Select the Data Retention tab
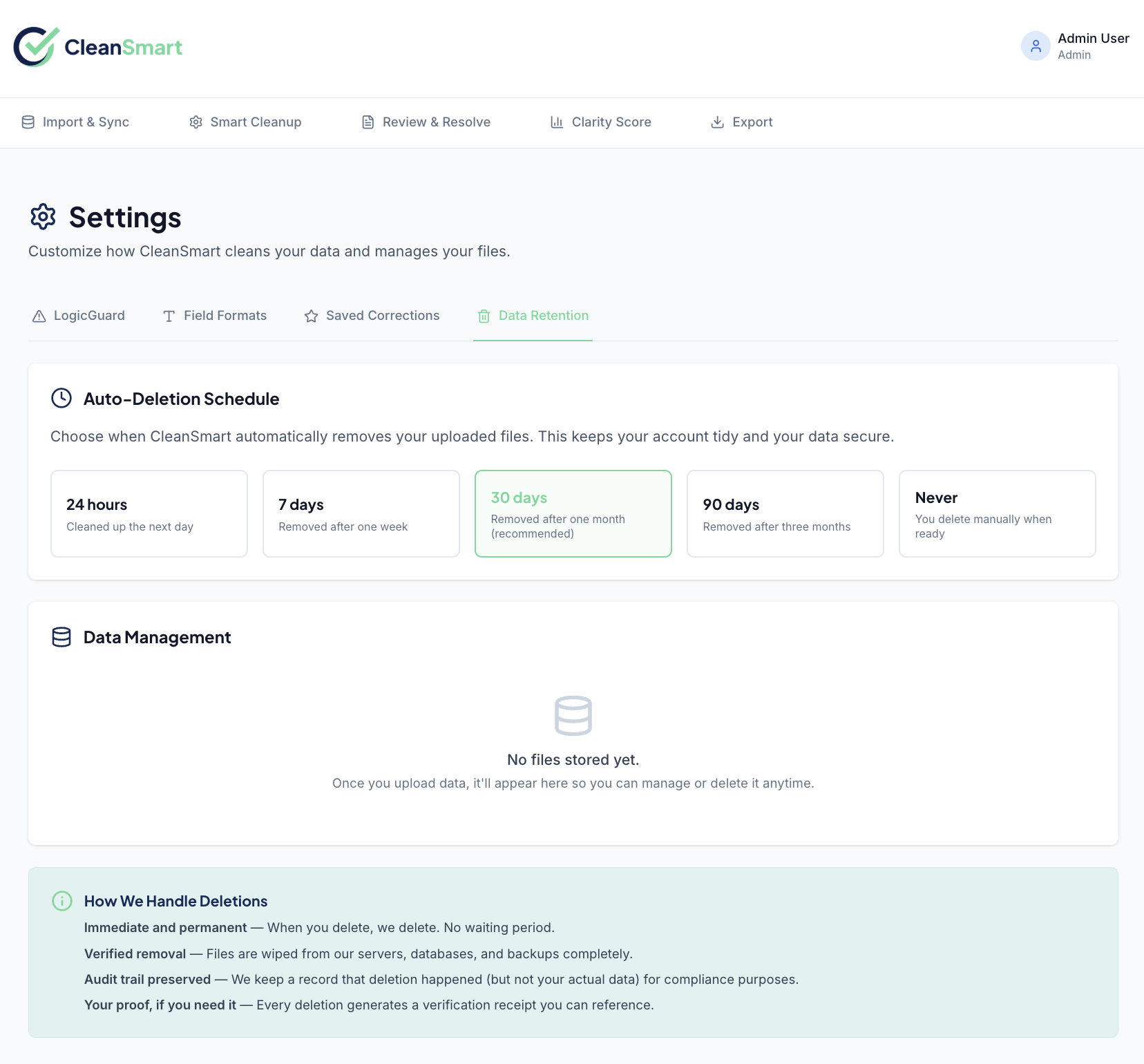1144x1064 pixels. click(x=533, y=316)
